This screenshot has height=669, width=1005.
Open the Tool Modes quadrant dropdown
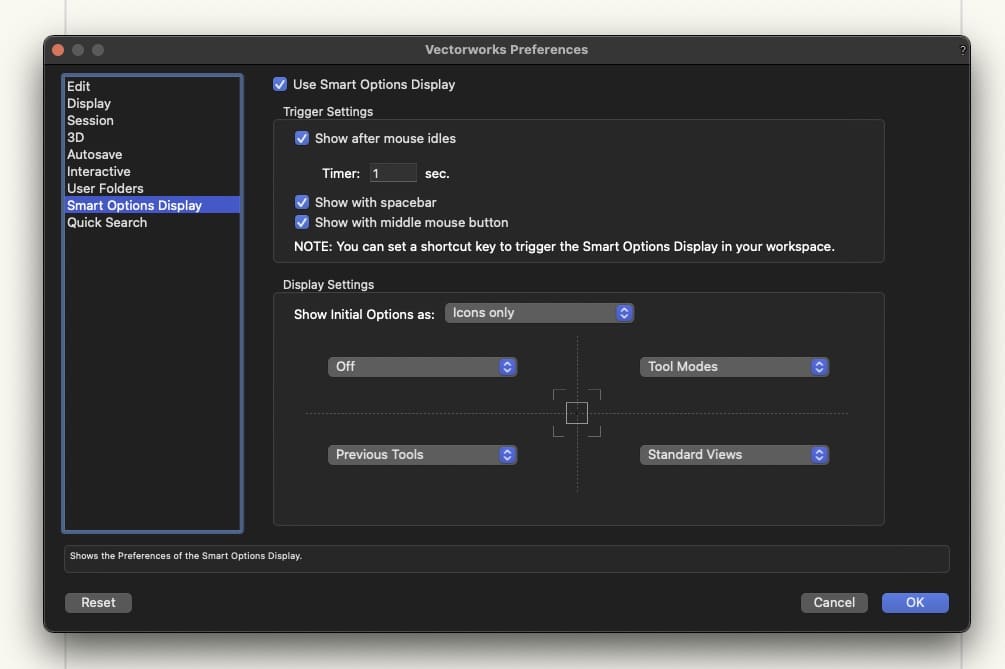pyautogui.click(x=735, y=367)
